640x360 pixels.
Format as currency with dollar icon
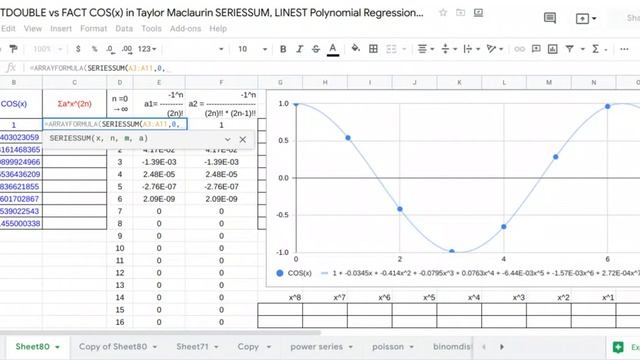(78, 49)
